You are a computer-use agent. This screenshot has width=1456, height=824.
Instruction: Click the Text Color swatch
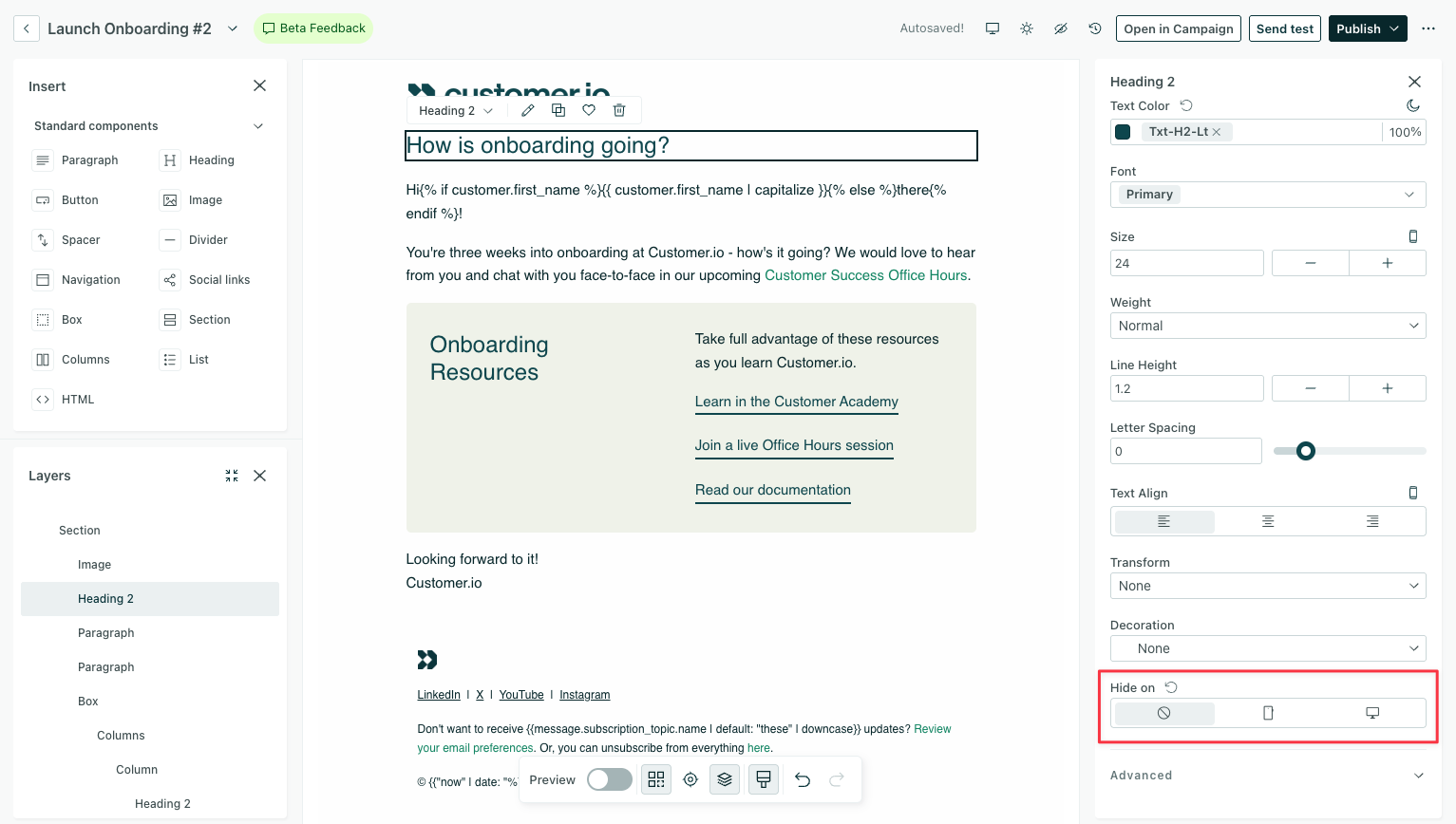coord(1123,132)
